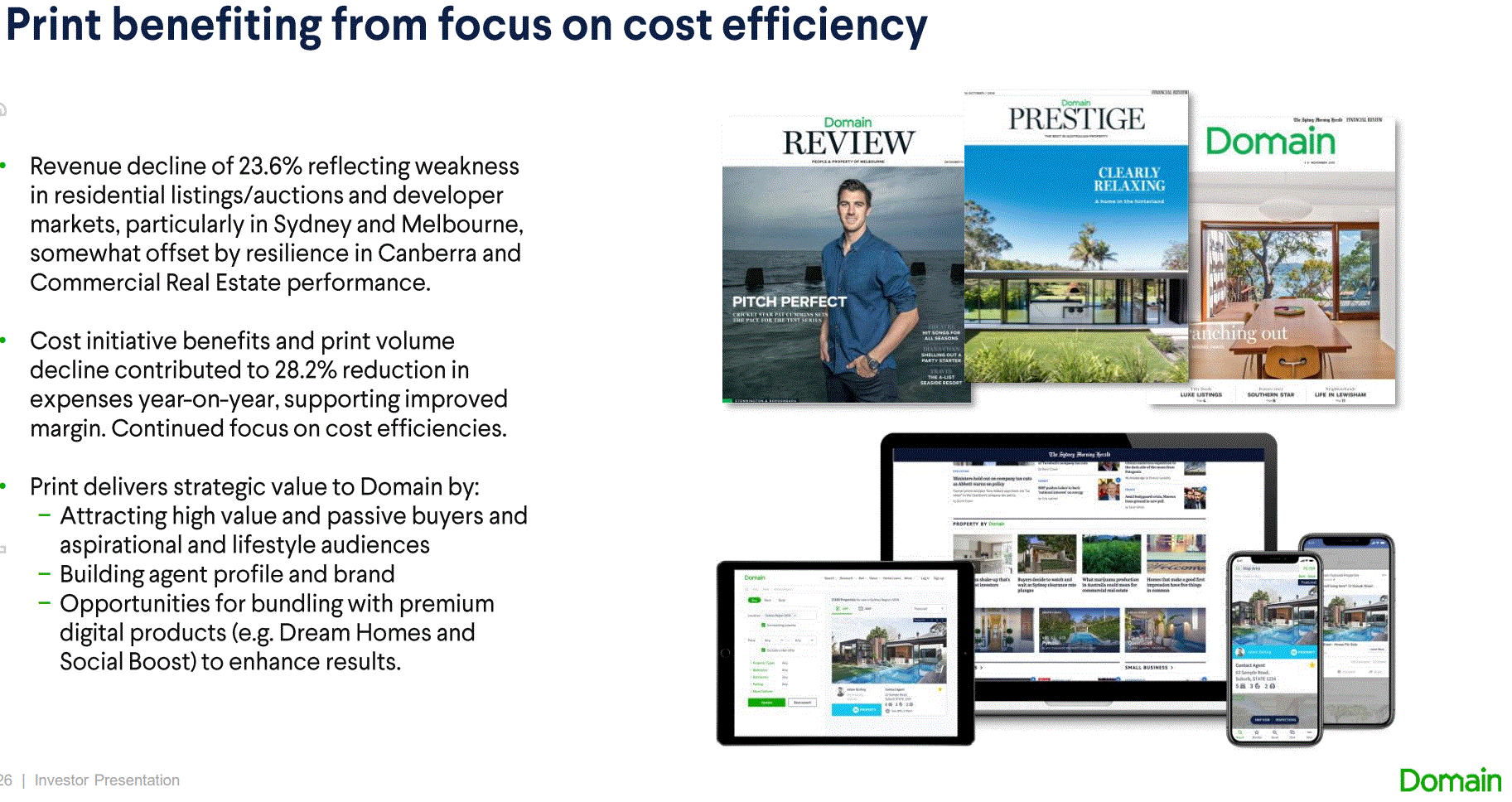Screen dimensions: 1512x802
Task: Click the 'REVIEW' masthead on first magazine
Action: [x=848, y=143]
